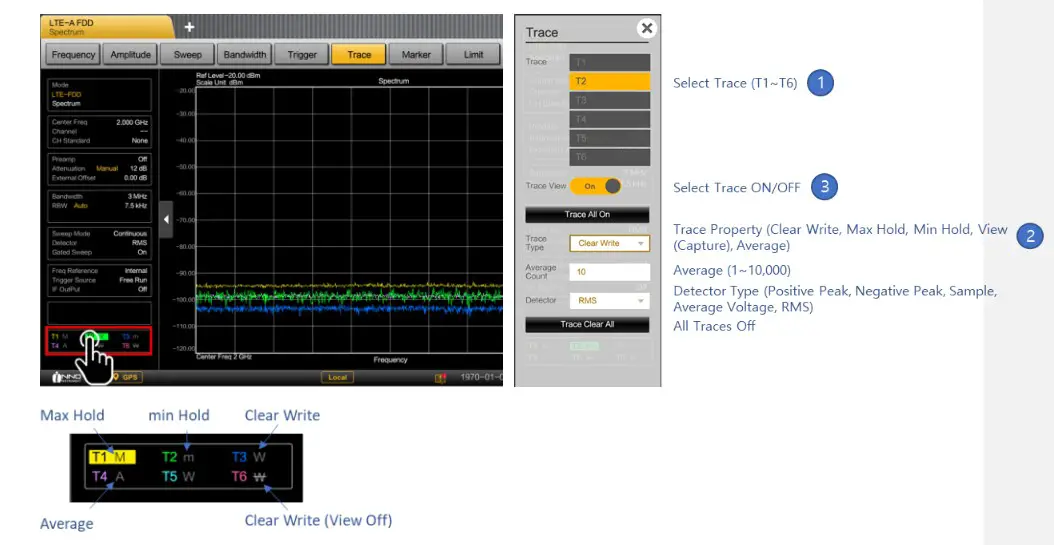
Task: Click the Preamp Off row
Action: (99, 159)
